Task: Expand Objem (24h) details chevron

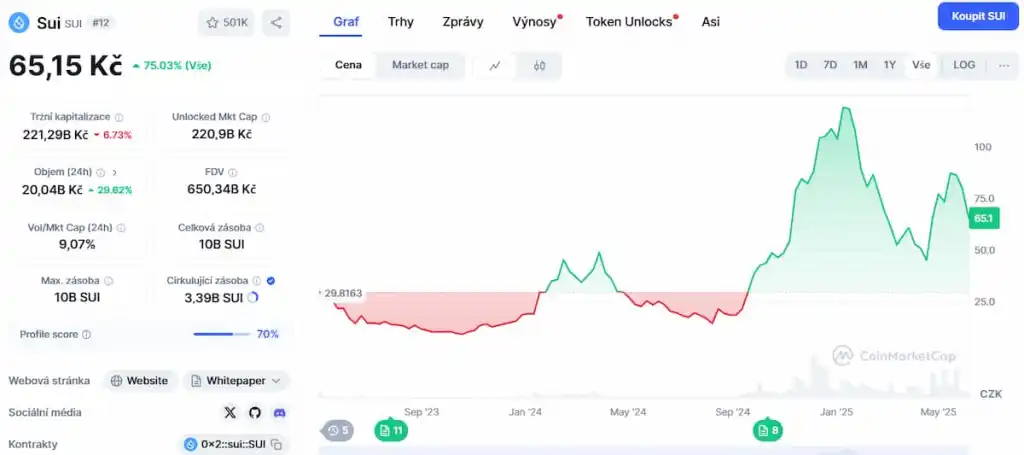Action: click(115, 172)
